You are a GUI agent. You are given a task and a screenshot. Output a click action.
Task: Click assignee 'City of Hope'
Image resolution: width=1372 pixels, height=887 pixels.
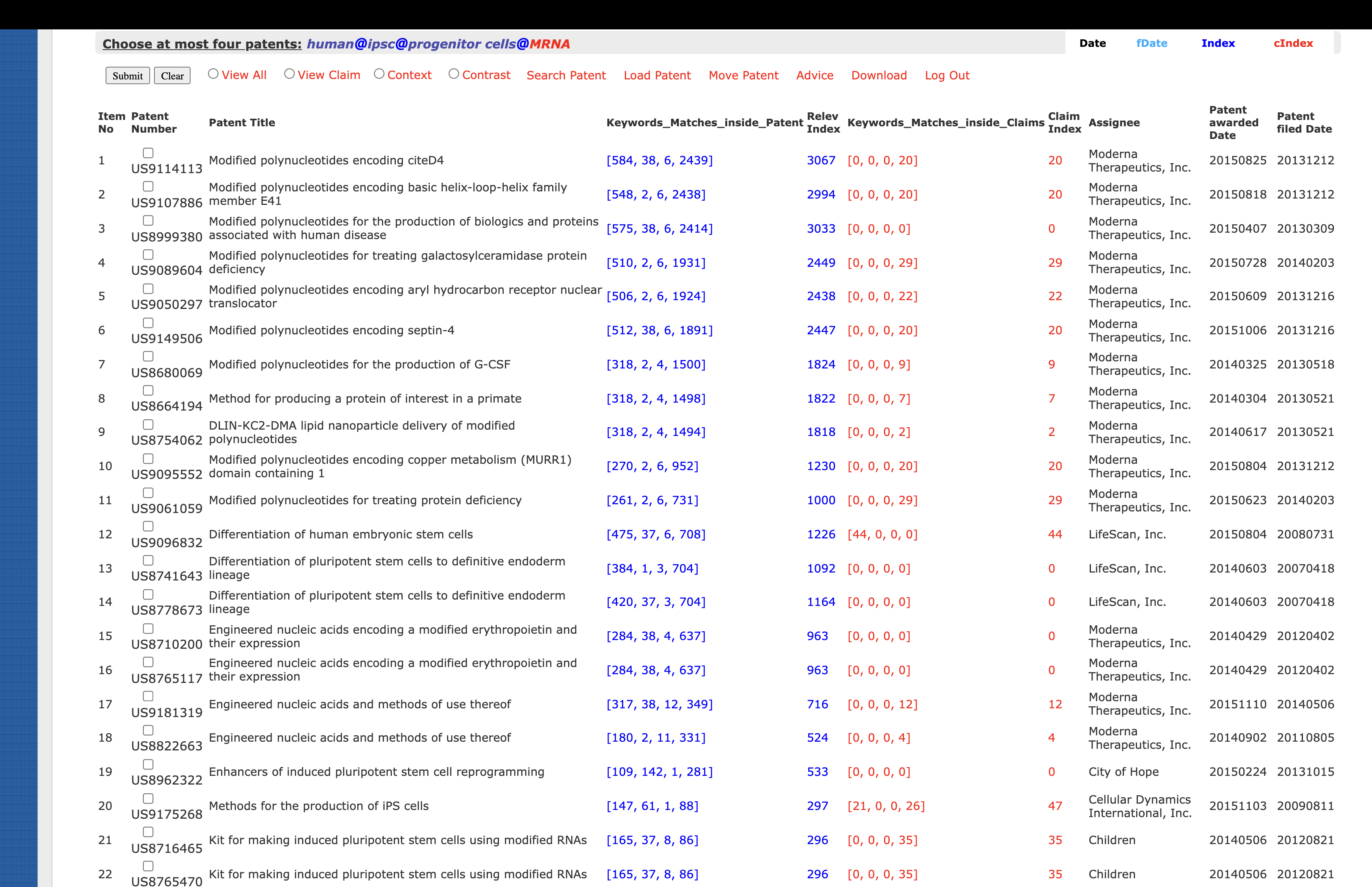coord(1123,772)
